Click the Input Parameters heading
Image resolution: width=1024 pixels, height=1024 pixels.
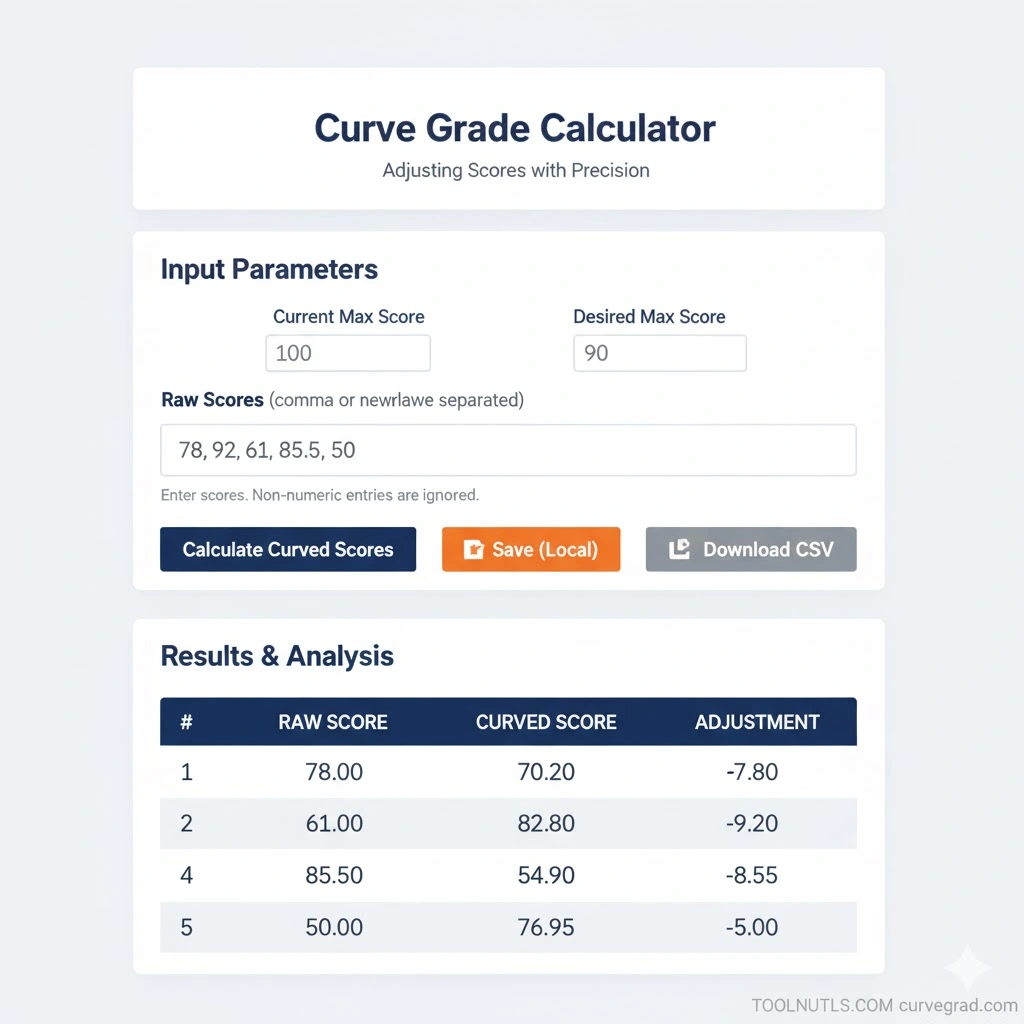point(269,269)
